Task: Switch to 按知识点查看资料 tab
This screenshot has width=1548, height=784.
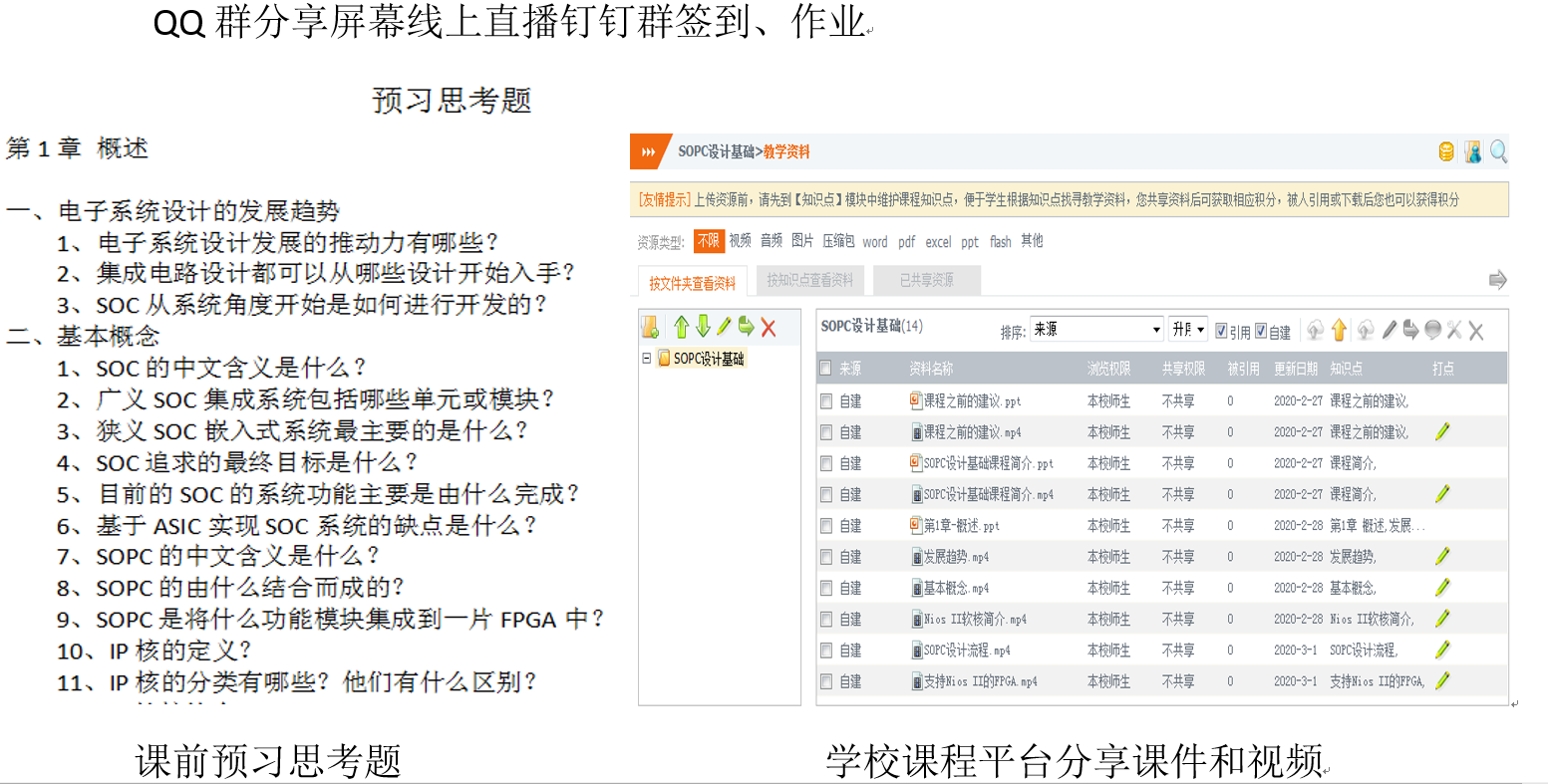Action: point(809,281)
